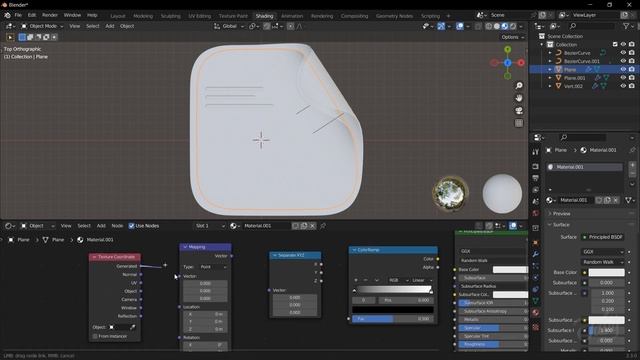Toggle camera view icon in viewport
Viewport: 640px width, 360px height.
point(519,111)
